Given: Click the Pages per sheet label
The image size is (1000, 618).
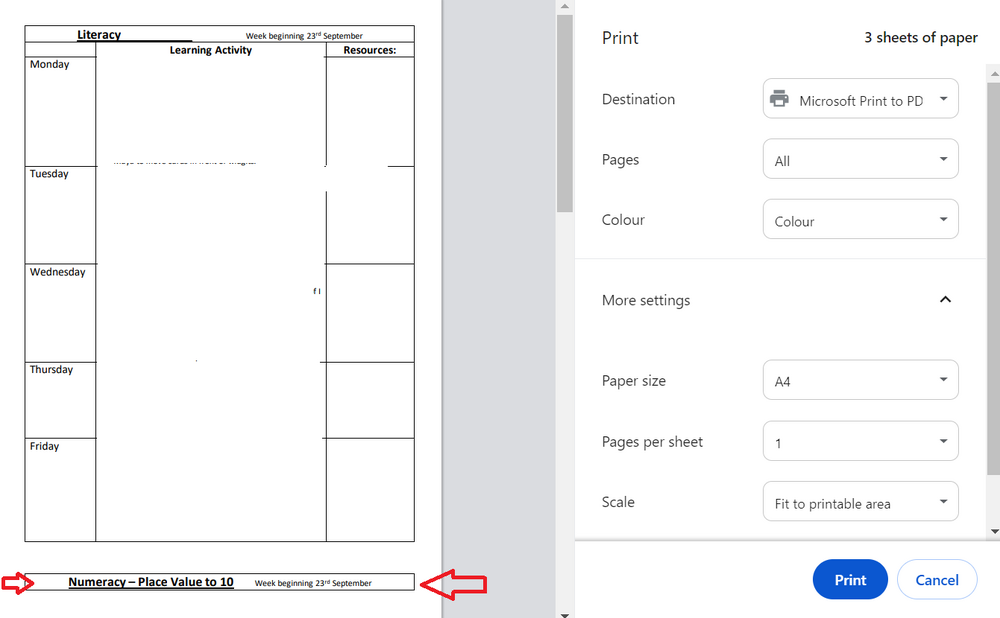Looking at the screenshot, I should (652, 442).
